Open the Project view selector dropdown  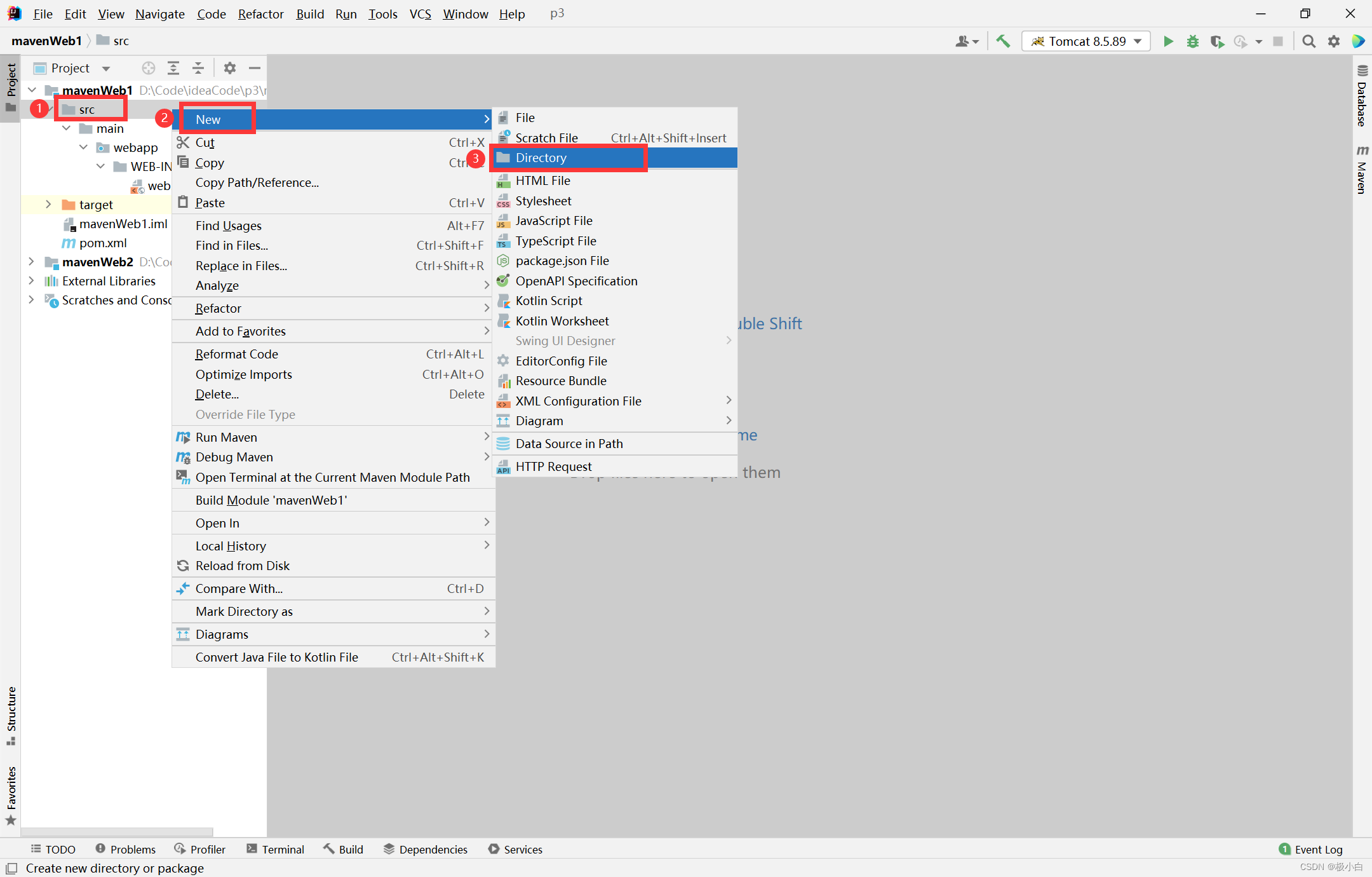click(x=72, y=68)
